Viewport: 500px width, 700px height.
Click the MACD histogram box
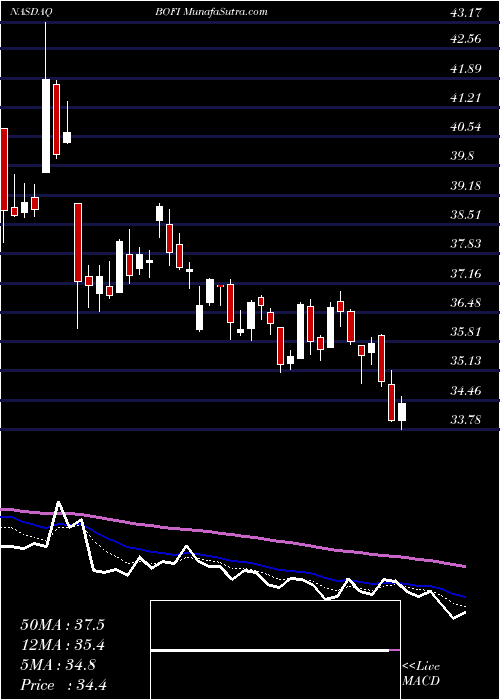(x=275, y=650)
